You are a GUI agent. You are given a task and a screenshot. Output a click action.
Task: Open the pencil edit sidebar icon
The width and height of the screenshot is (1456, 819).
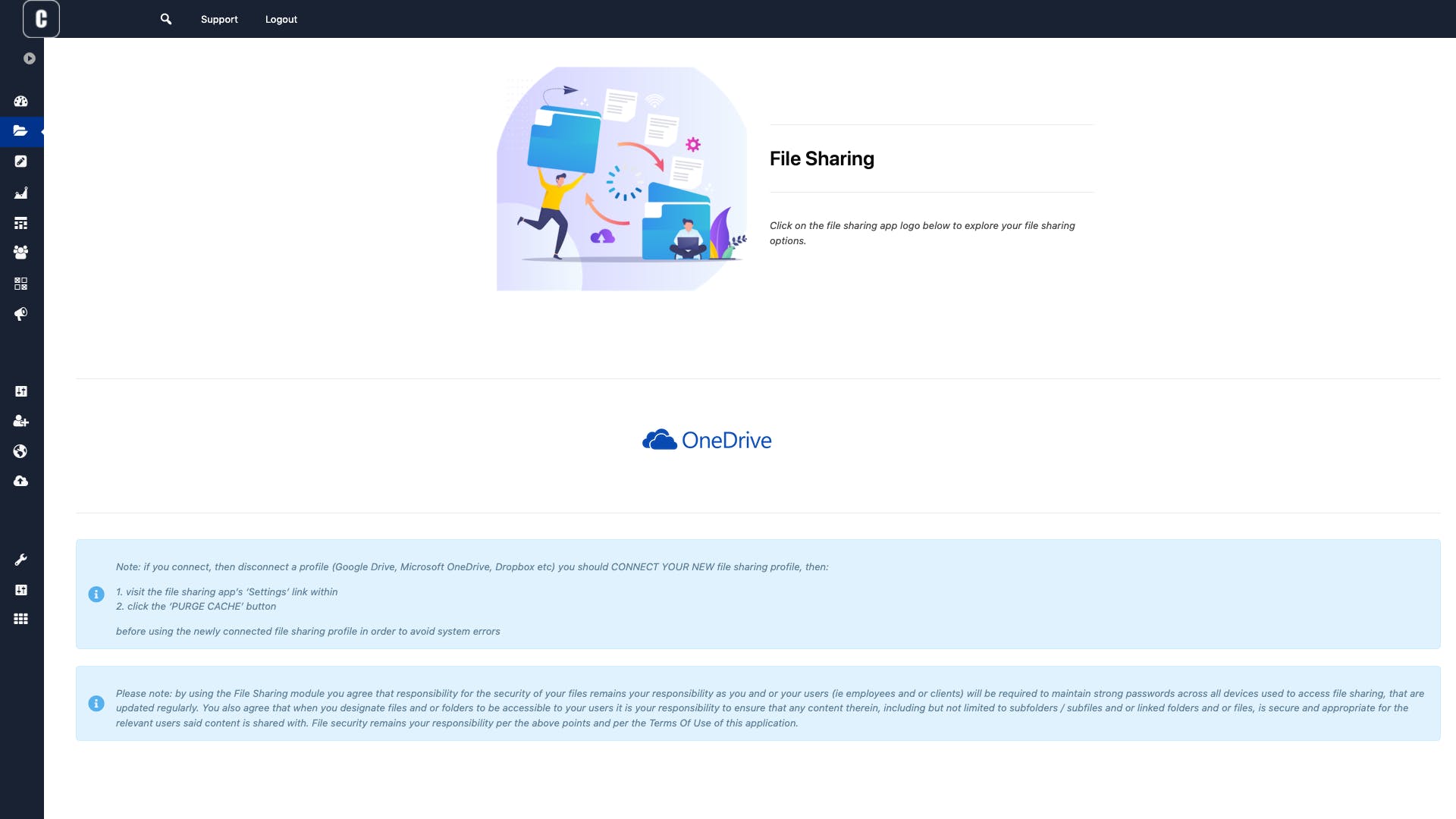click(x=21, y=162)
